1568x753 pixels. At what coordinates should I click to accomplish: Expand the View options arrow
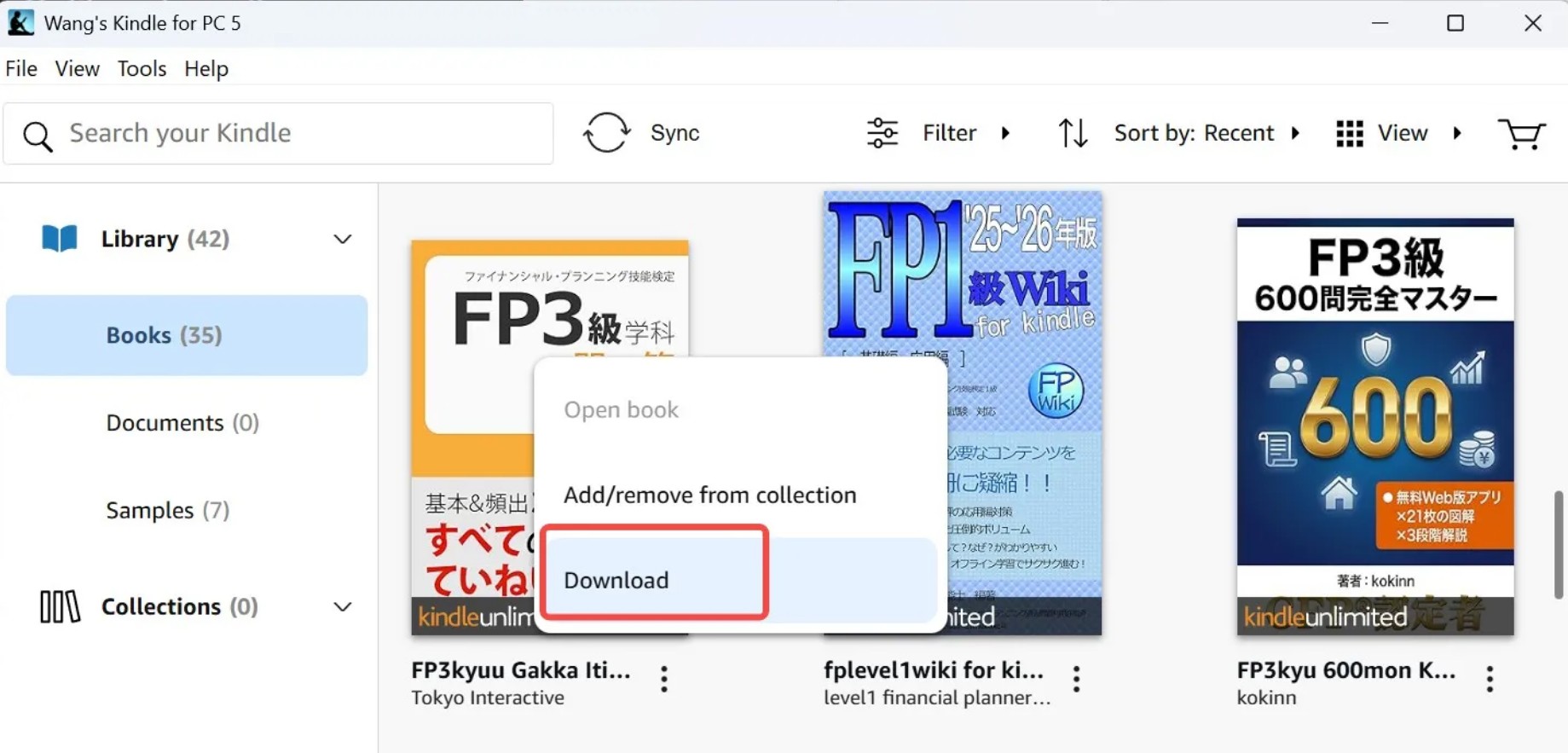click(1457, 133)
